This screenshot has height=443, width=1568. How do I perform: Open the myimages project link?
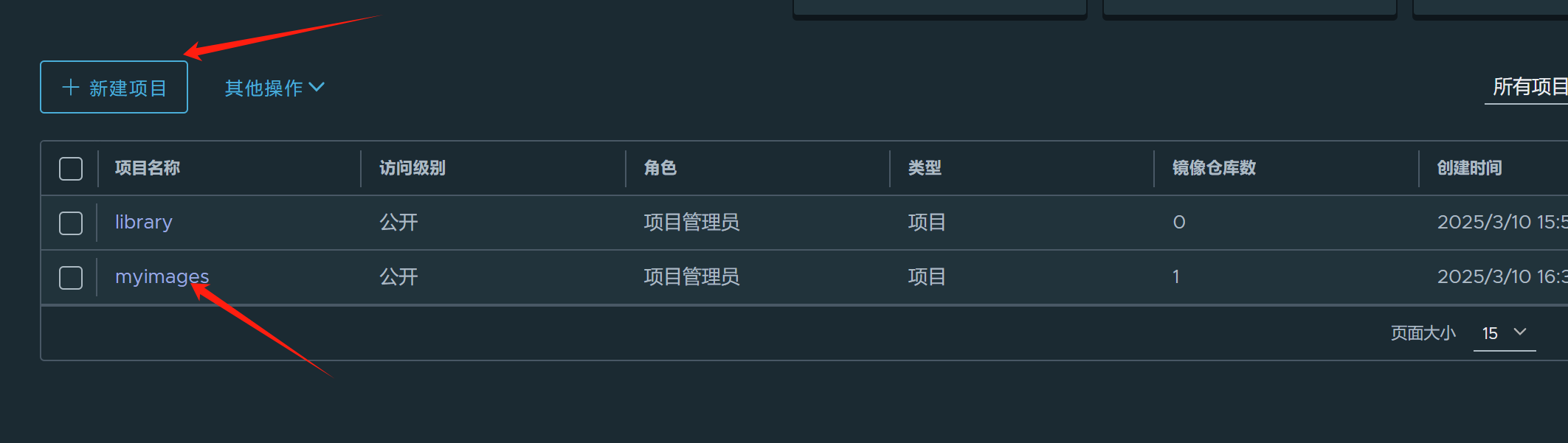tap(162, 277)
